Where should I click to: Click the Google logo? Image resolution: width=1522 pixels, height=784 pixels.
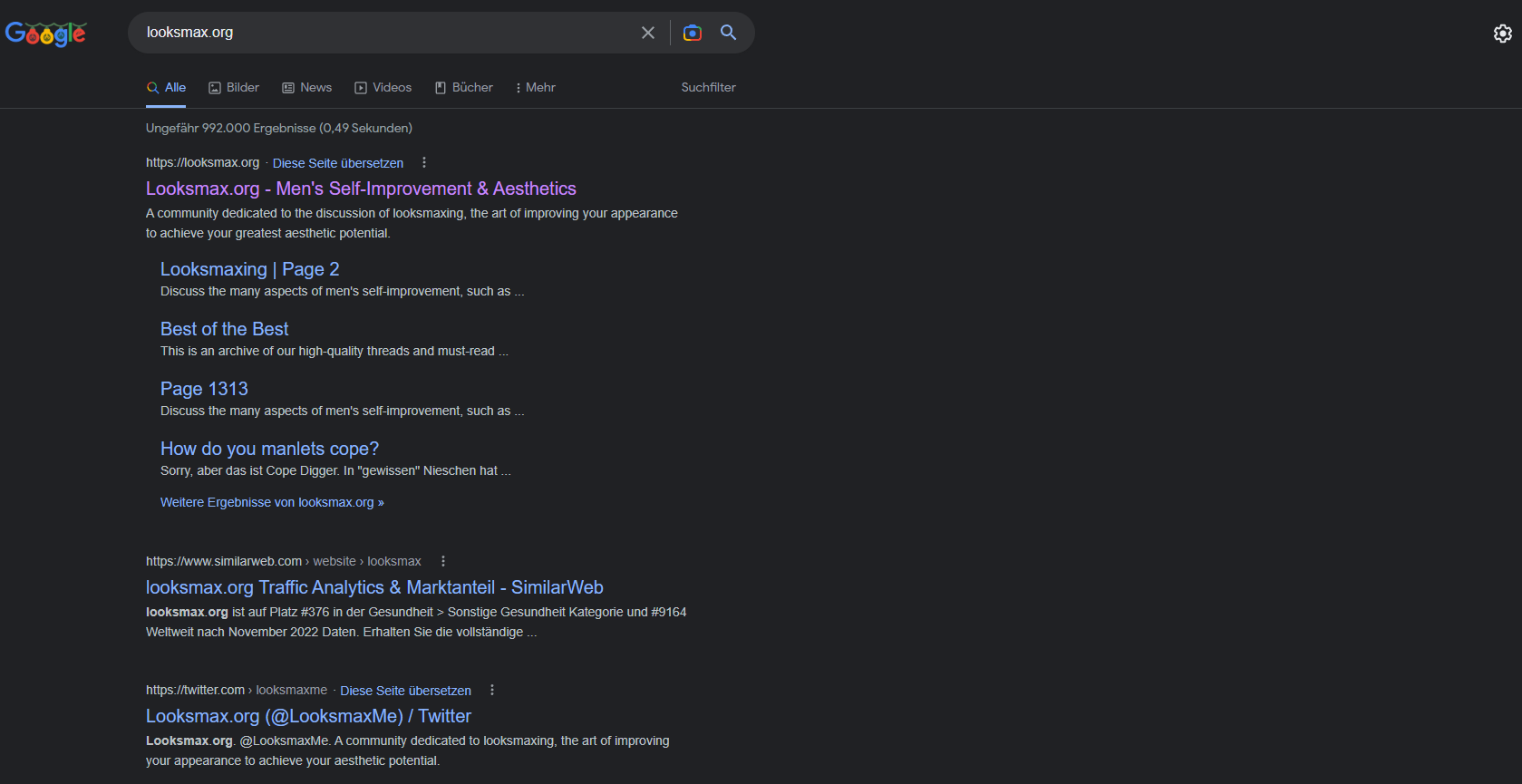click(45, 34)
